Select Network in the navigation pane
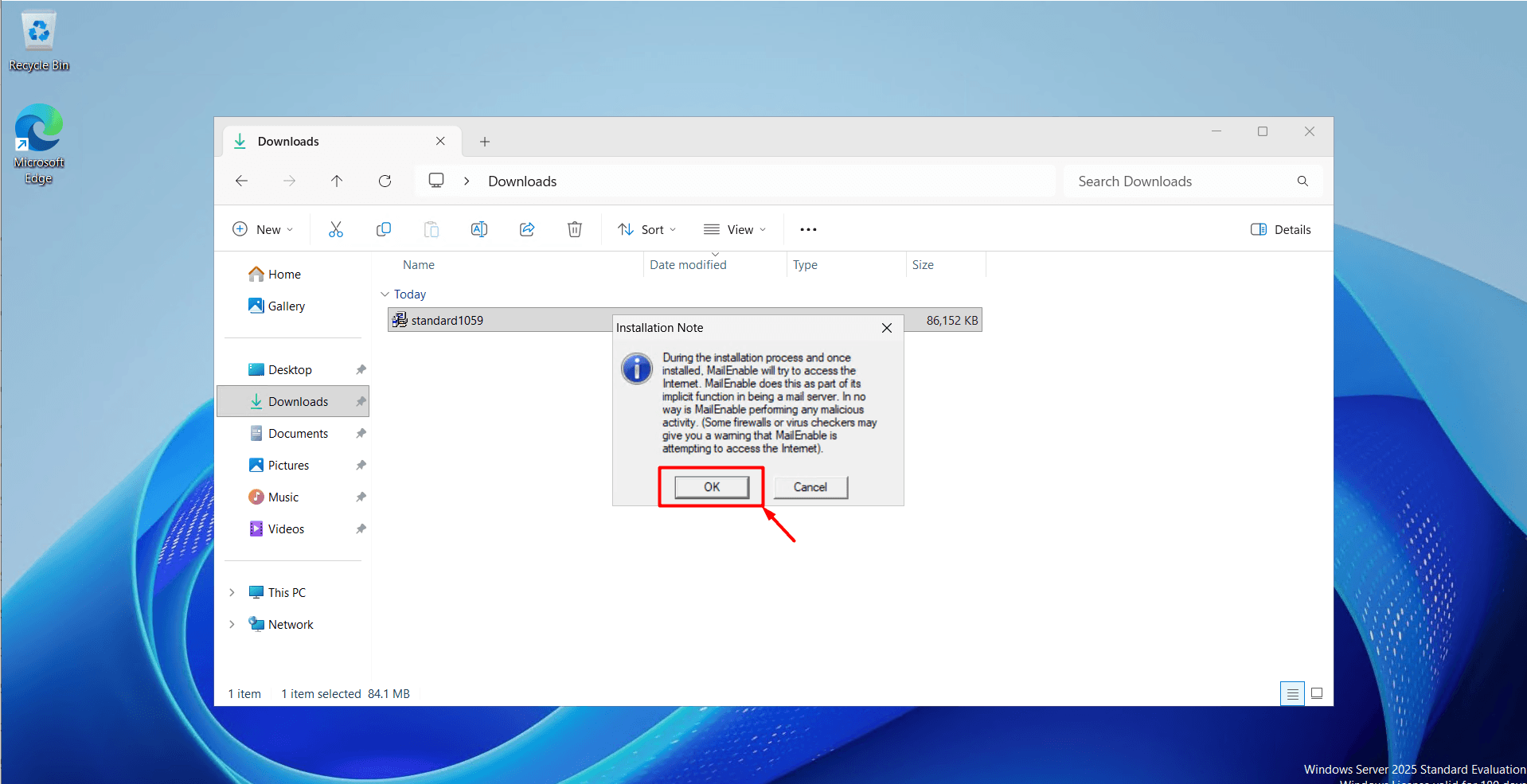This screenshot has width=1527, height=784. [281, 624]
